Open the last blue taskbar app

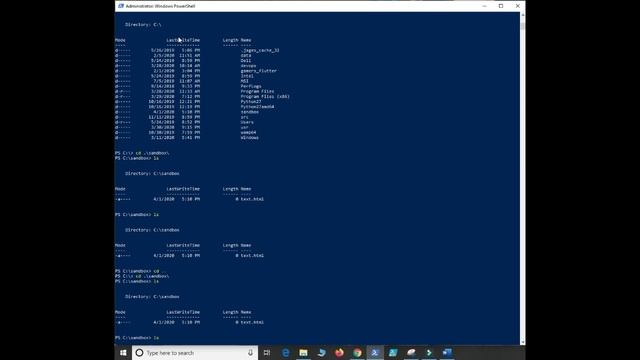click(447, 353)
